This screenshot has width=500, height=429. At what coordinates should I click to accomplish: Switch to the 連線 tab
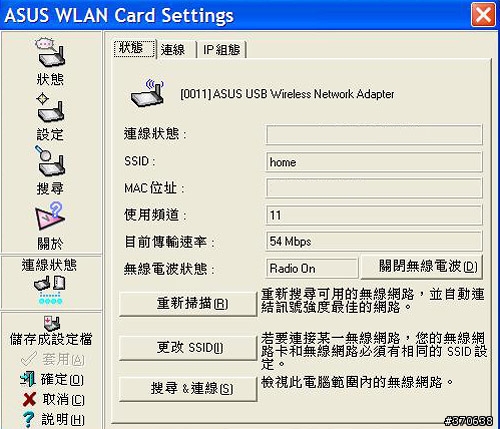coord(175,50)
